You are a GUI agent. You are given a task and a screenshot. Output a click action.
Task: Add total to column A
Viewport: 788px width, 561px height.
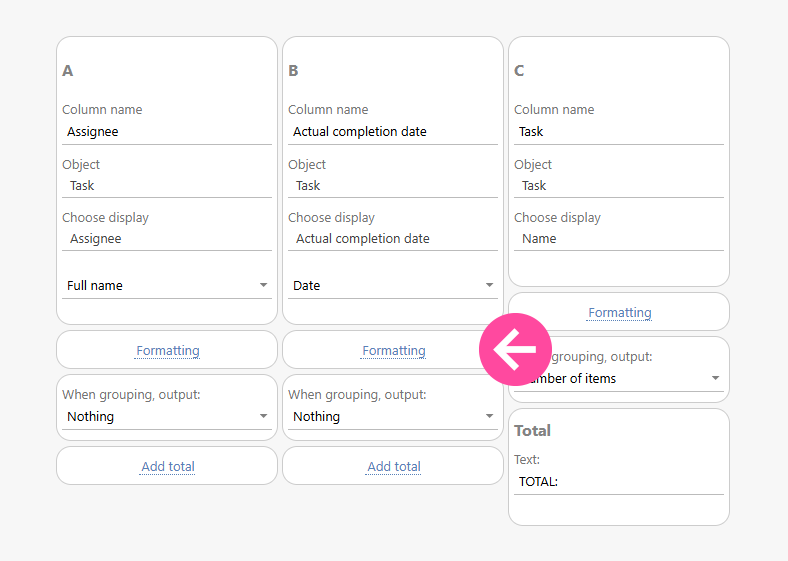click(x=167, y=466)
